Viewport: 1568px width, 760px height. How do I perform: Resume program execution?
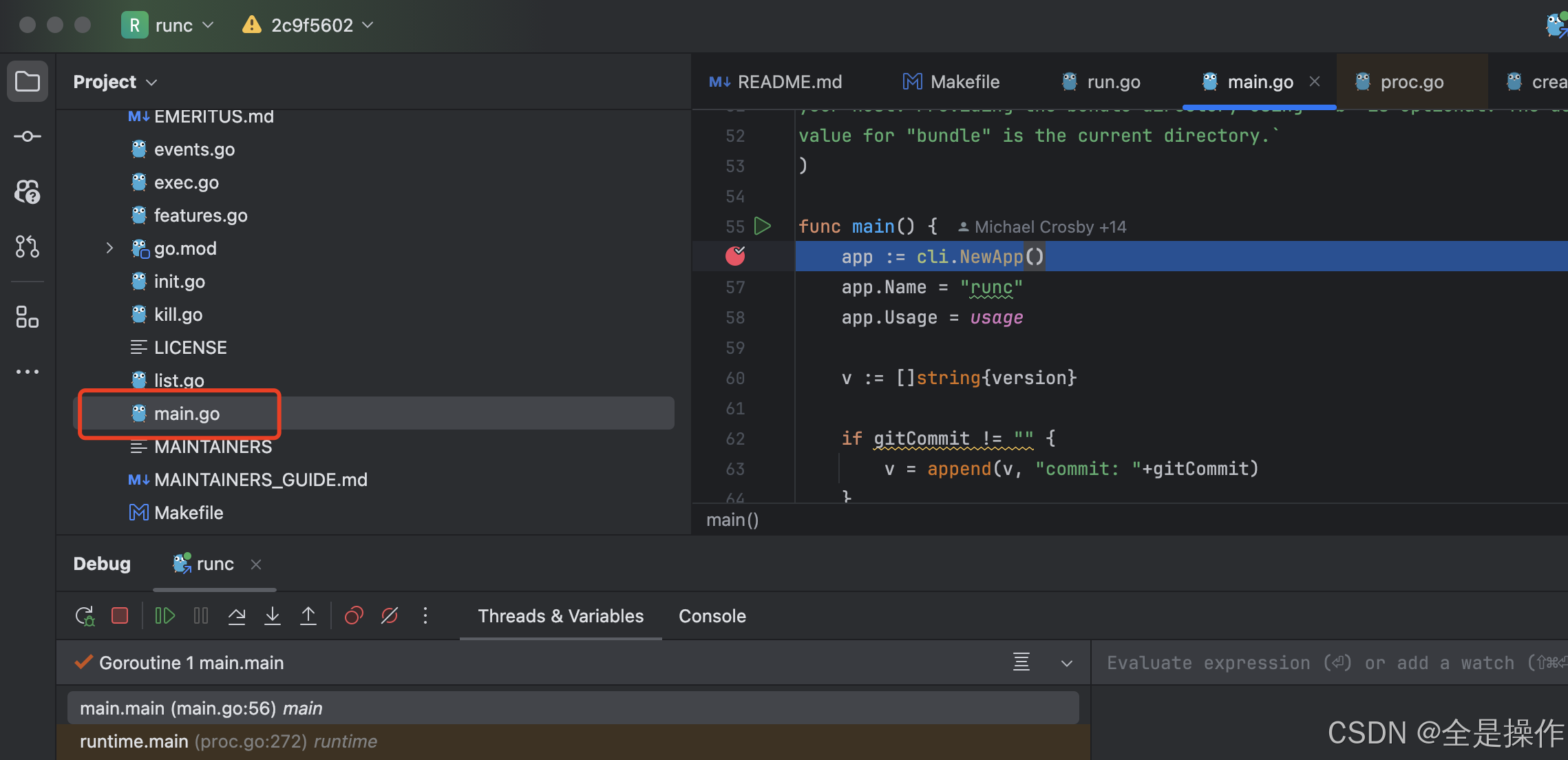coord(165,615)
